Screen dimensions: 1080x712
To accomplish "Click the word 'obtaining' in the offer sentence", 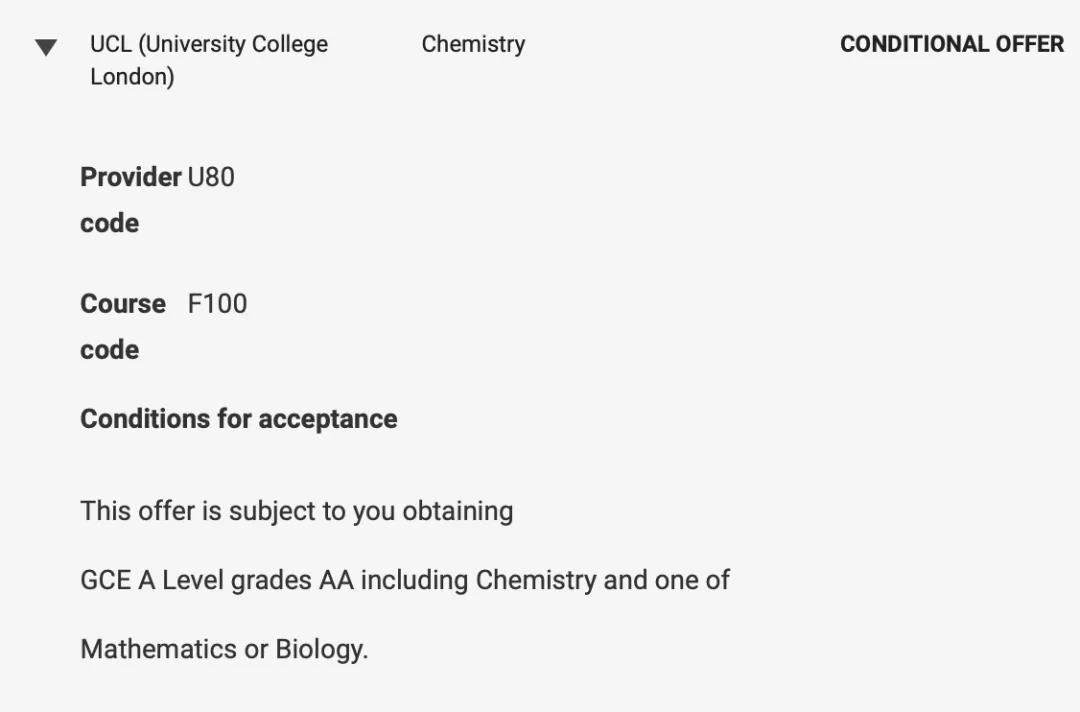I will [x=457, y=511].
